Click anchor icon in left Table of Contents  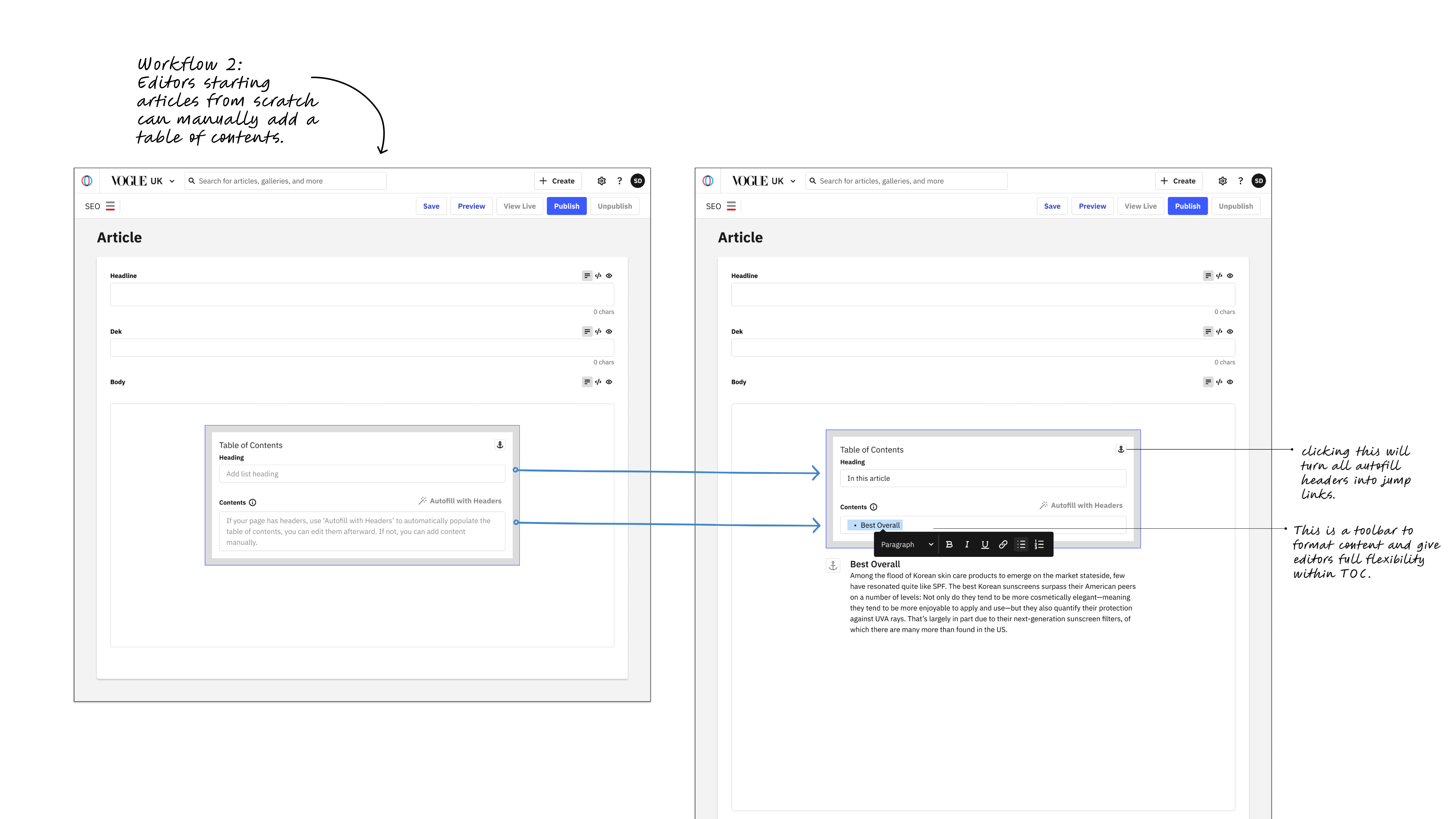(500, 445)
